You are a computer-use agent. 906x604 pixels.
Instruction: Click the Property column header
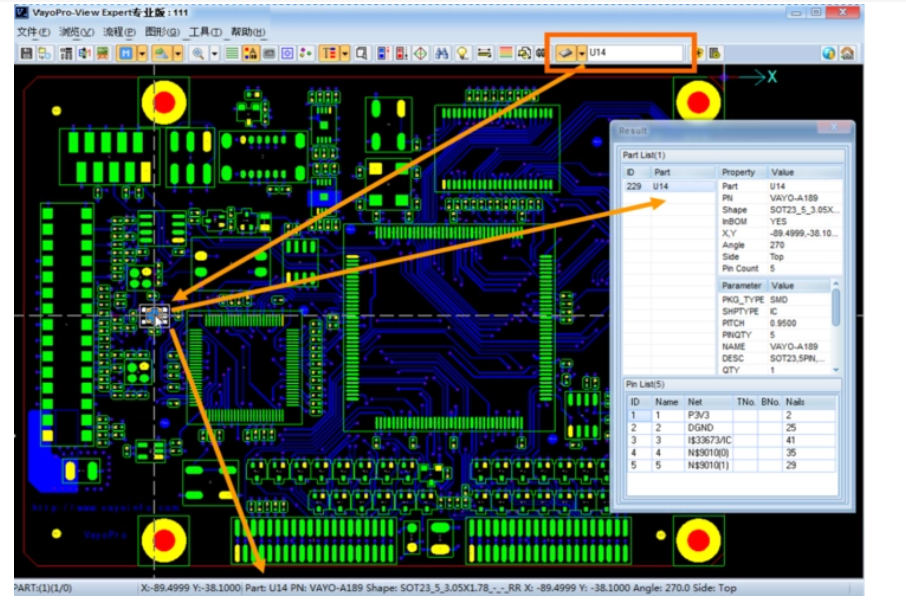click(x=741, y=172)
